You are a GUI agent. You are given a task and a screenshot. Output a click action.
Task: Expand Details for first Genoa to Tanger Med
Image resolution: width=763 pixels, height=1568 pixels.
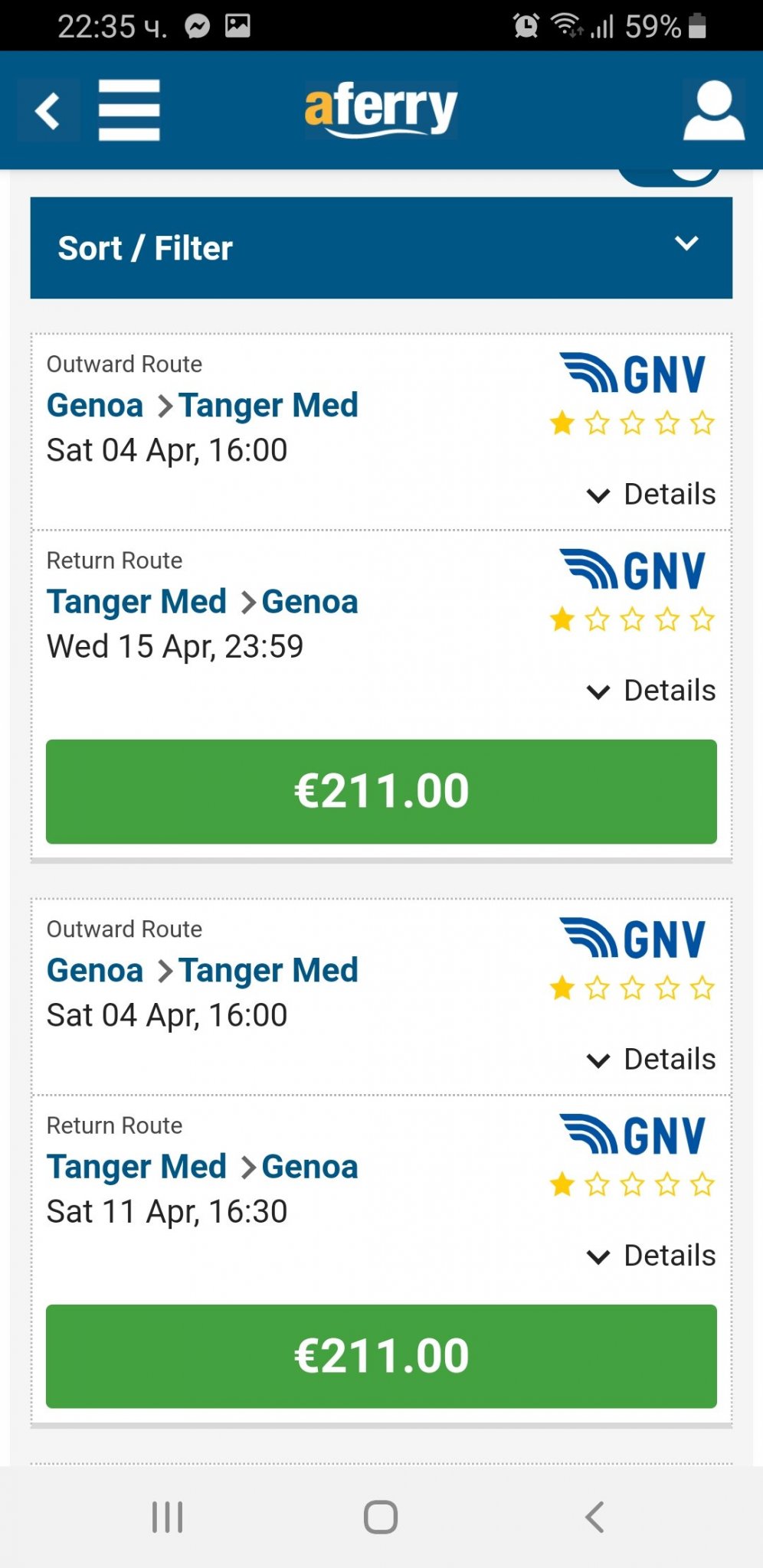coord(652,495)
